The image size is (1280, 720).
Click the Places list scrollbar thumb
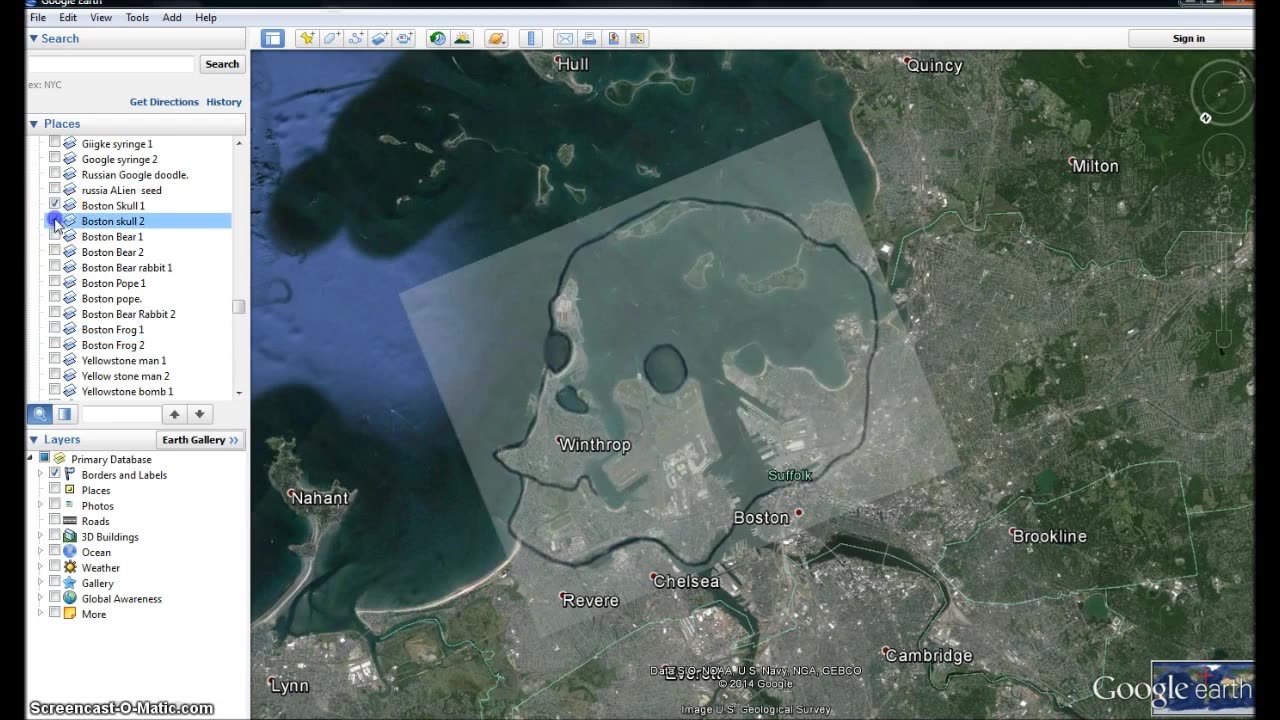pyautogui.click(x=238, y=306)
